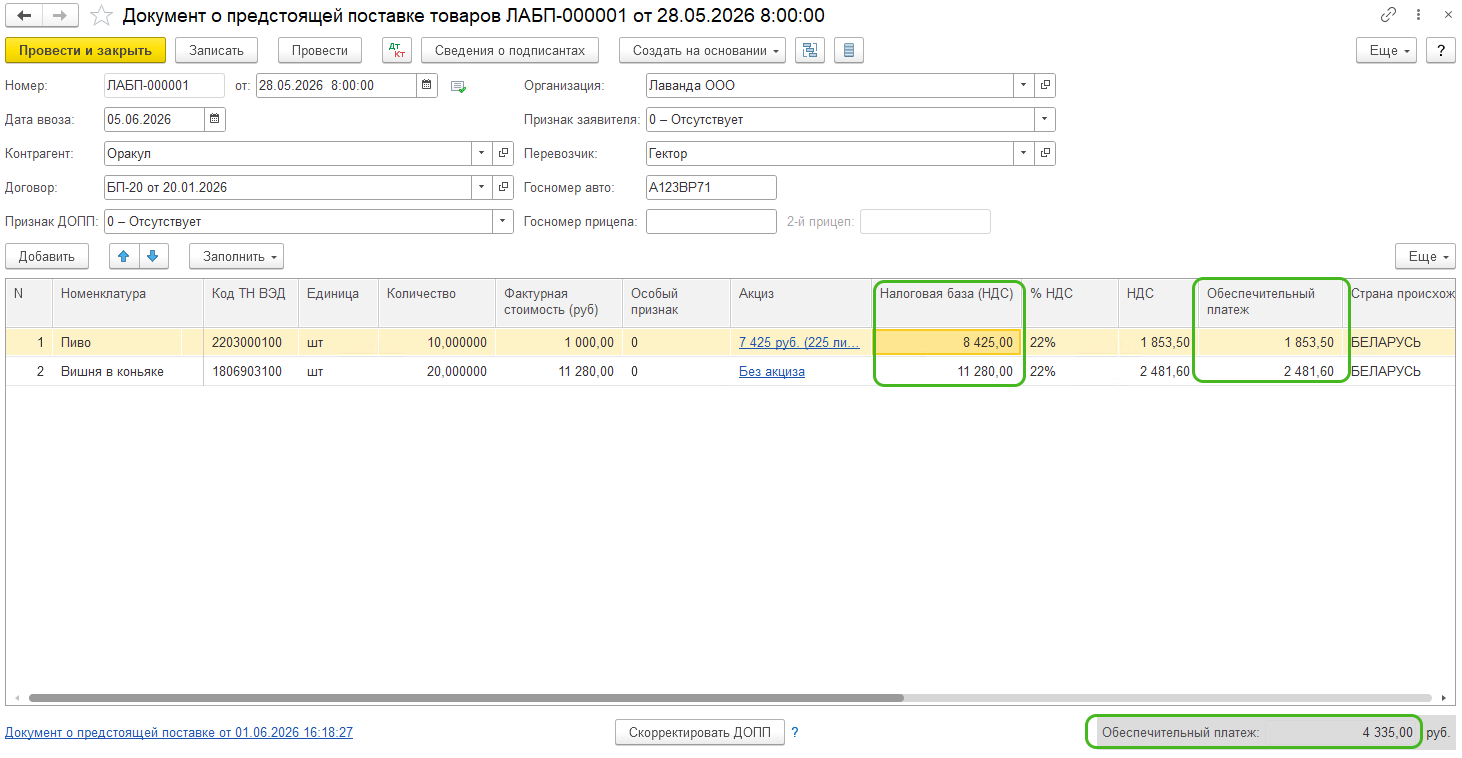Open the Без акциза link

click(772, 372)
